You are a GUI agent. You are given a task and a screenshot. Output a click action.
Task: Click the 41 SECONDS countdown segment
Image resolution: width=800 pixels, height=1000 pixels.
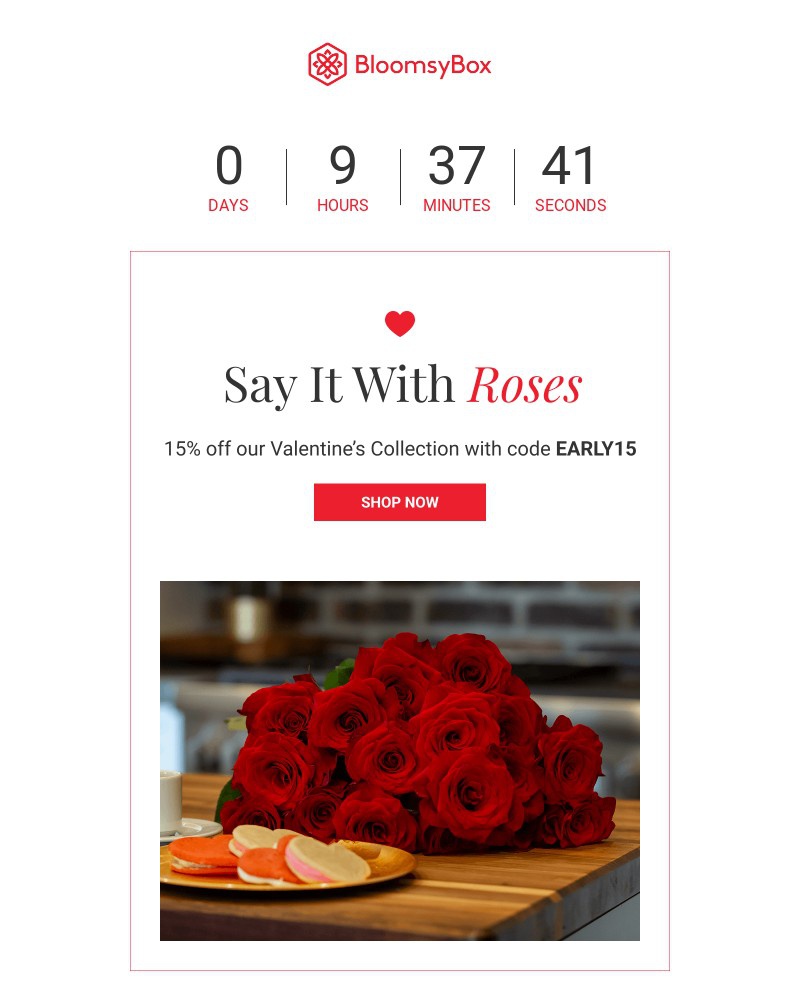pyautogui.click(x=570, y=178)
